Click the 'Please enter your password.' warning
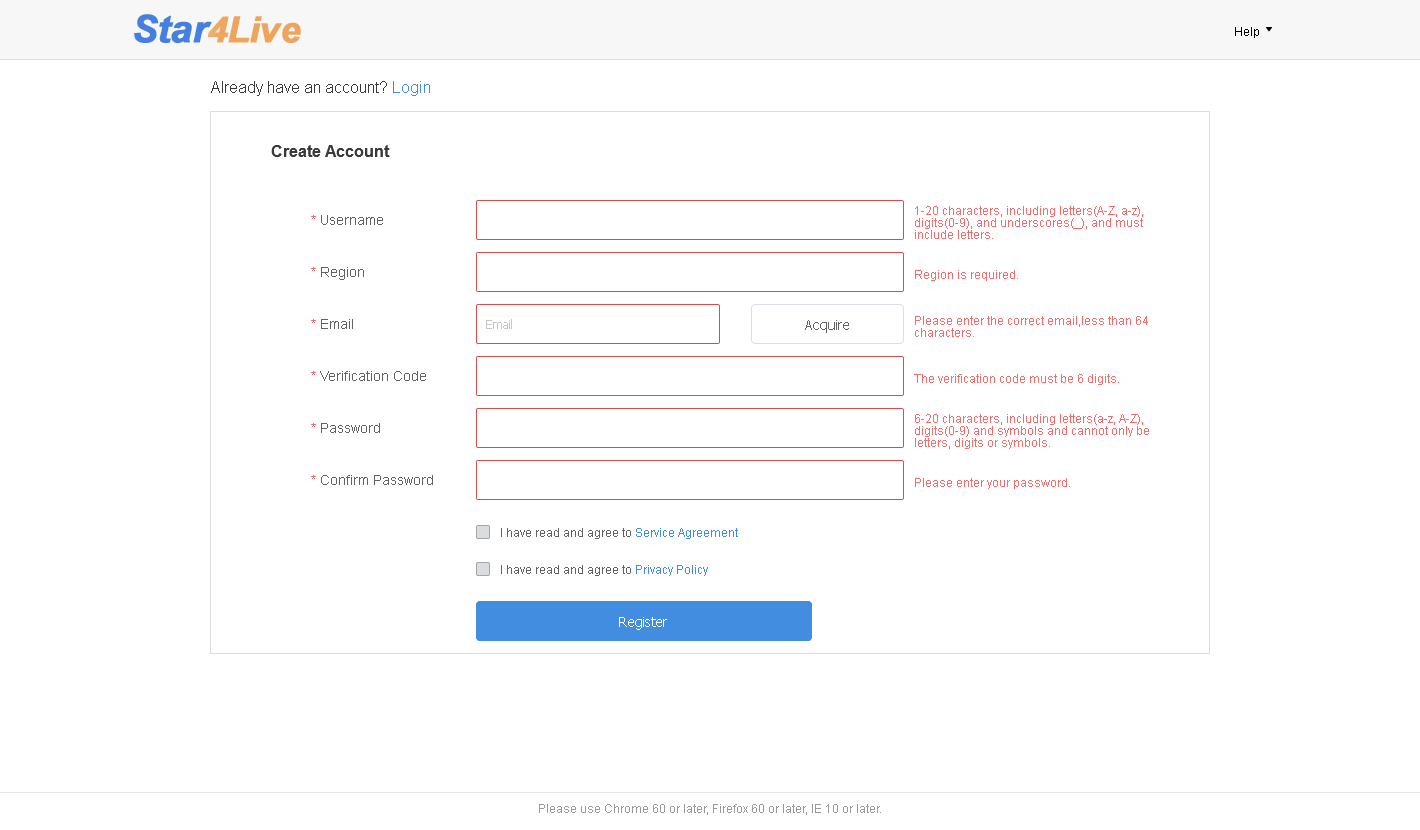The image size is (1420, 830). click(x=992, y=483)
